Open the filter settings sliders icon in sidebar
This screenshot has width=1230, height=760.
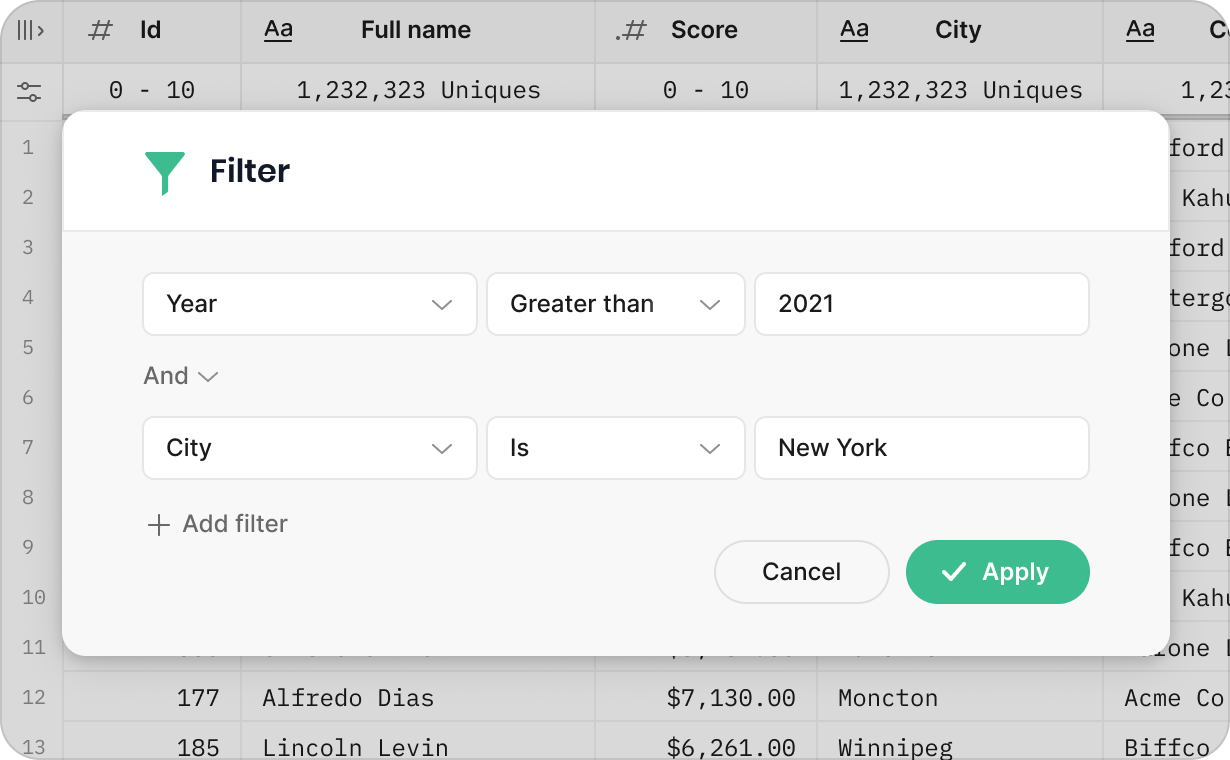pyautogui.click(x=30, y=92)
